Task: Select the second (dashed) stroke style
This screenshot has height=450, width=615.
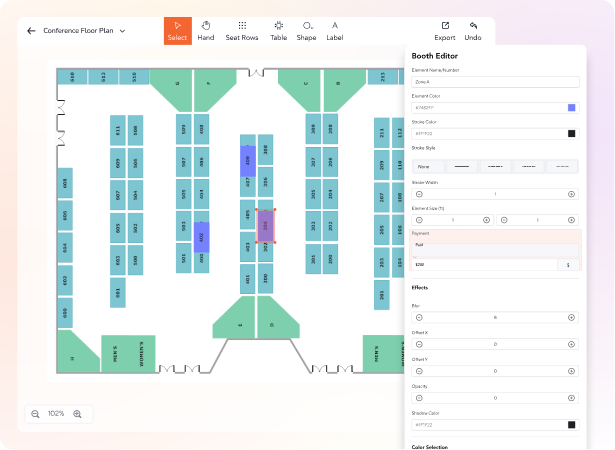Action: coord(495,167)
